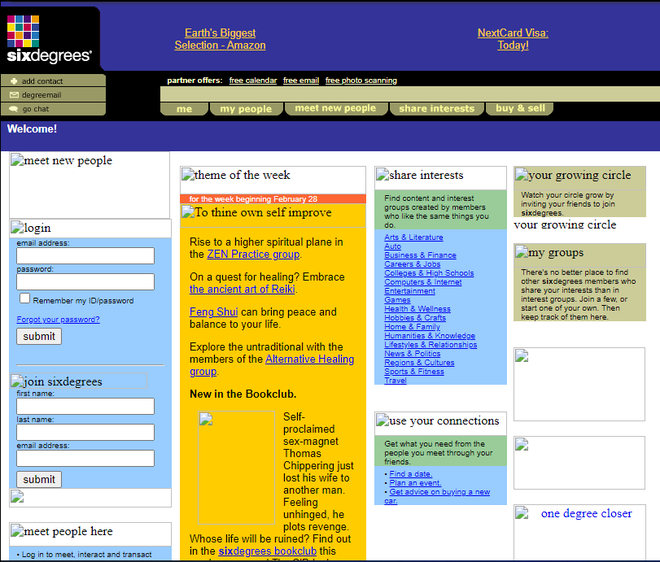Browse the Auto category
The width and height of the screenshot is (660, 562).
pos(392,246)
